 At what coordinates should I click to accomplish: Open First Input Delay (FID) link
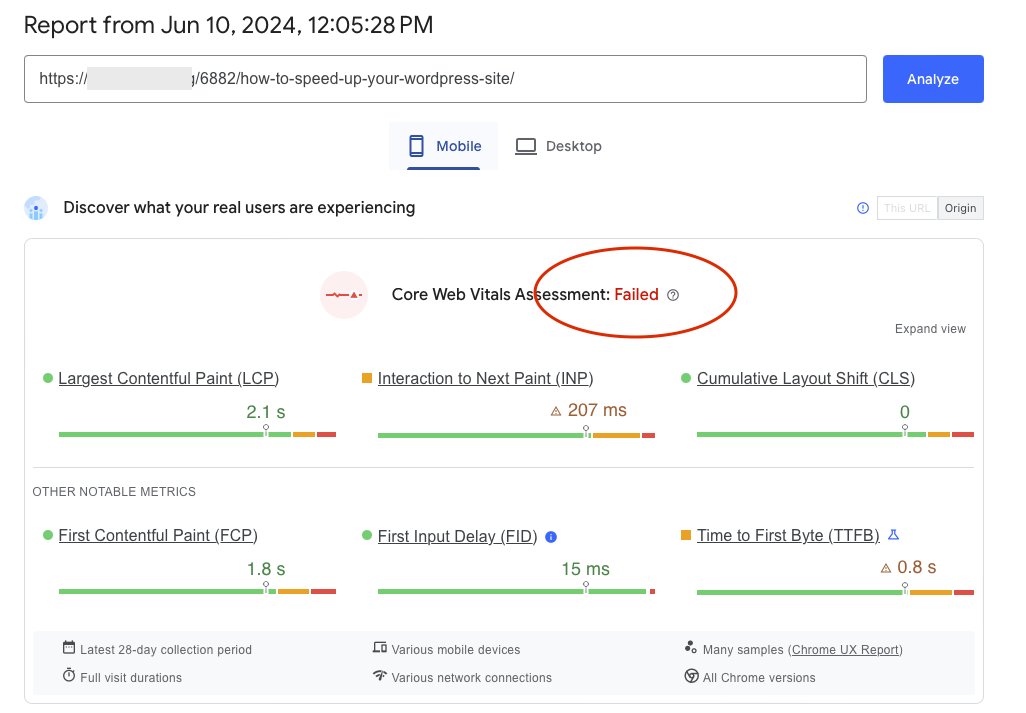pyautogui.click(x=457, y=536)
